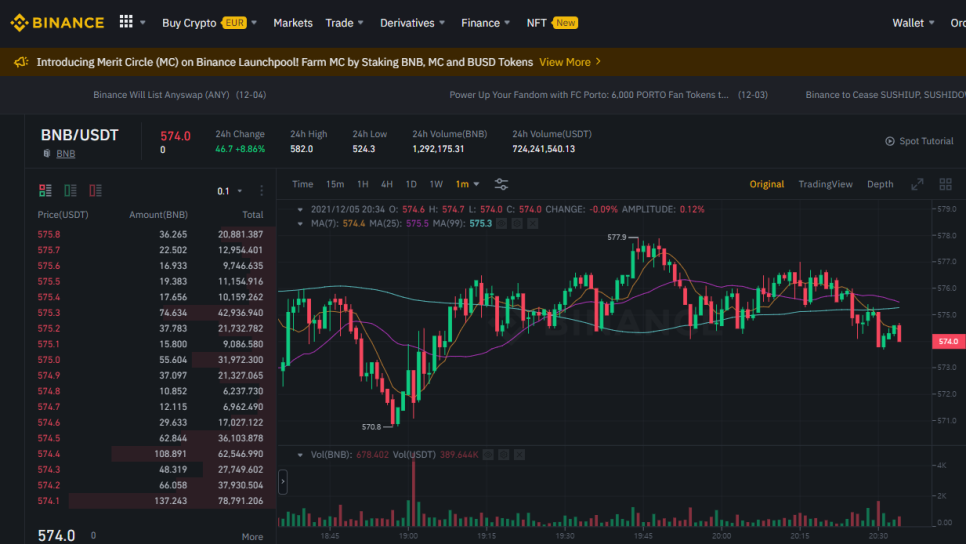Open Spot Tutorial link
Image resolution: width=966 pixels, height=544 pixels.
926,141
